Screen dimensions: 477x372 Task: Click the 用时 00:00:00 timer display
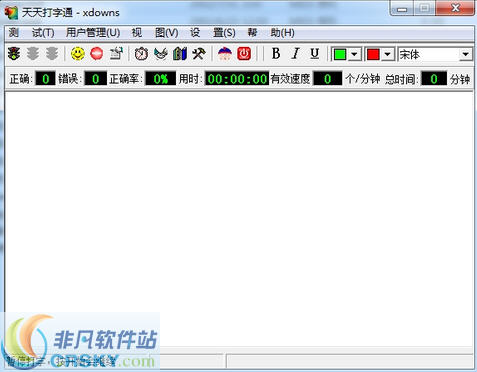click(237, 79)
